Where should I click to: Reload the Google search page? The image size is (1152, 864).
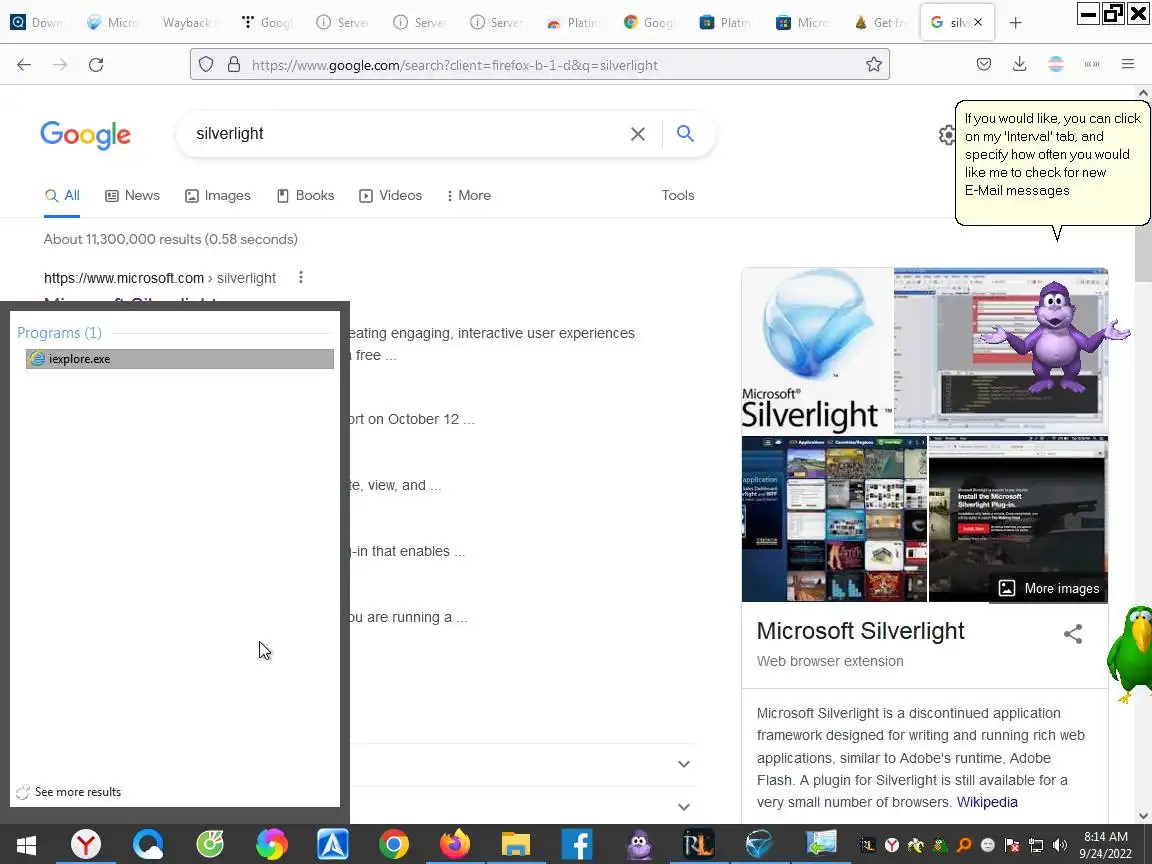coord(96,65)
